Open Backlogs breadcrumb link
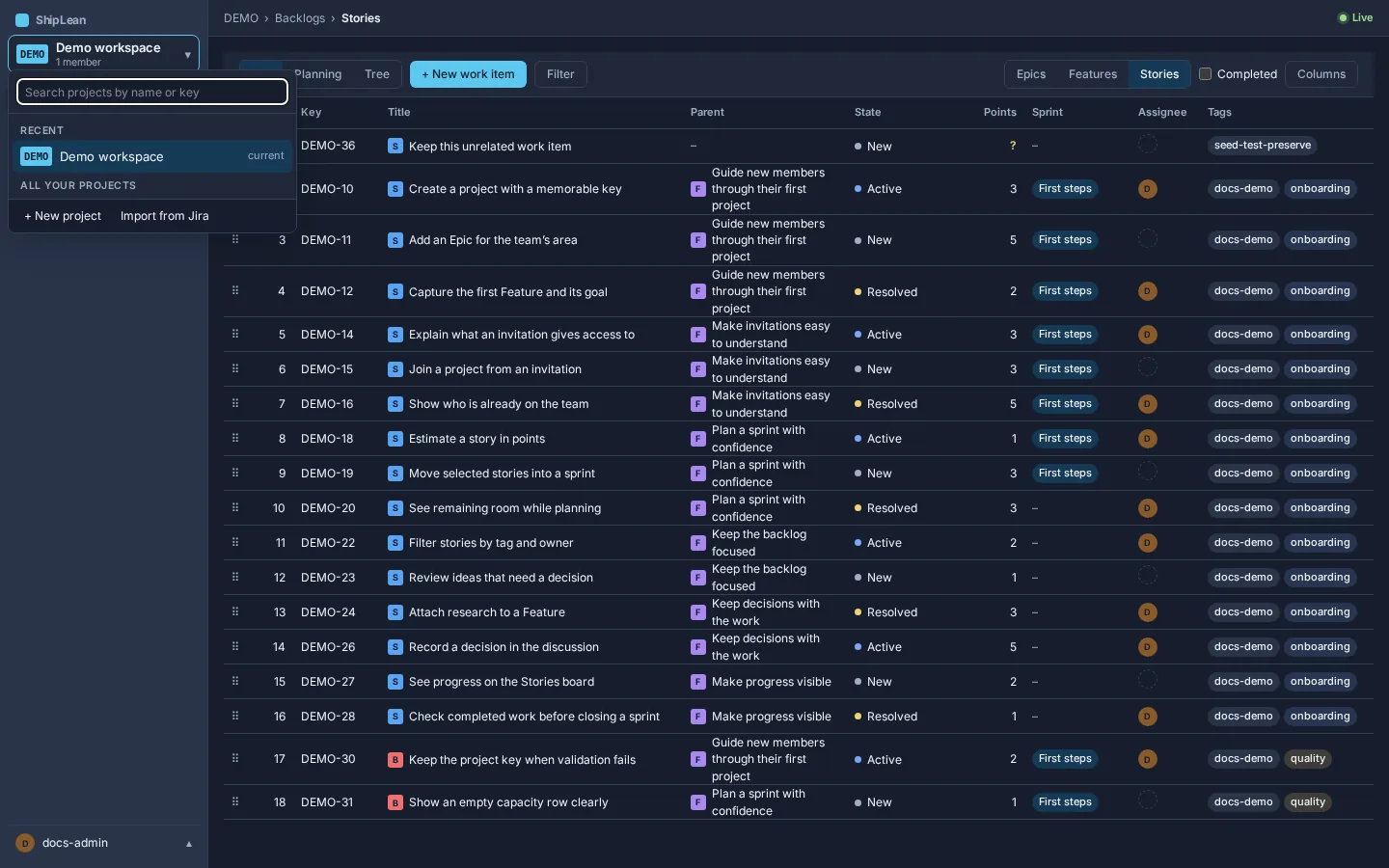 tap(300, 18)
